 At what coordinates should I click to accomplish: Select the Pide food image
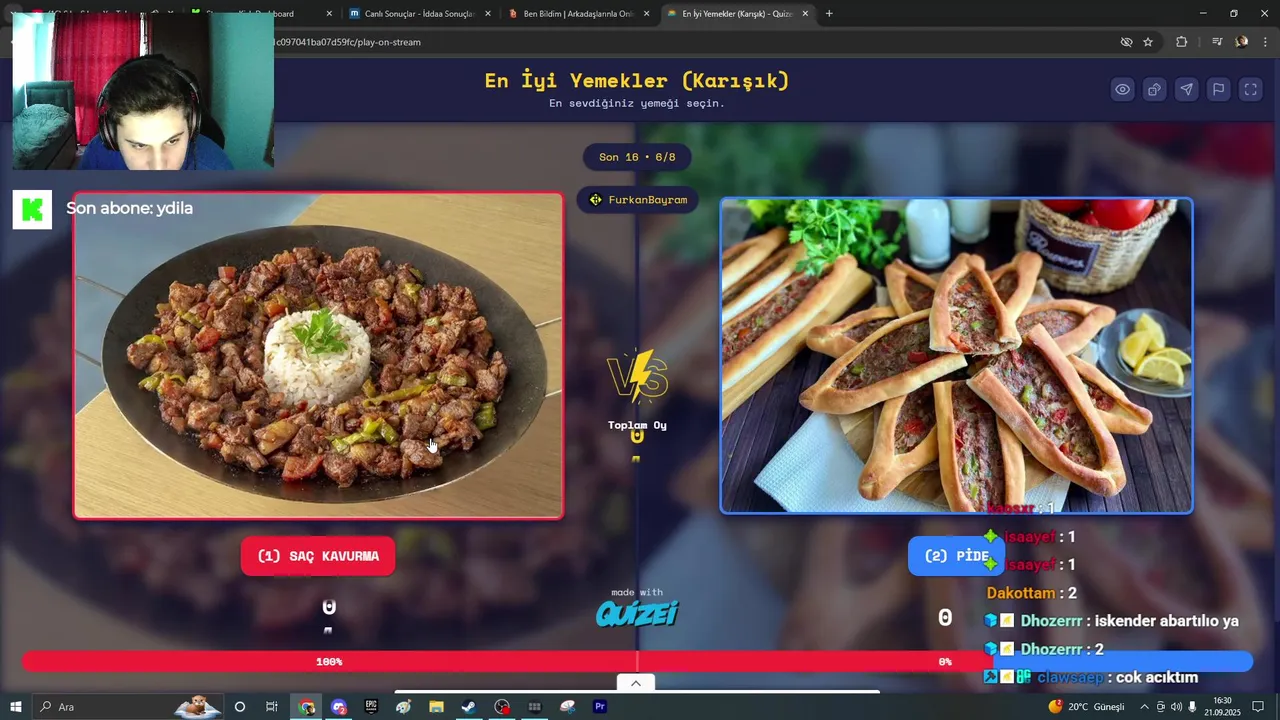(956, 356)
